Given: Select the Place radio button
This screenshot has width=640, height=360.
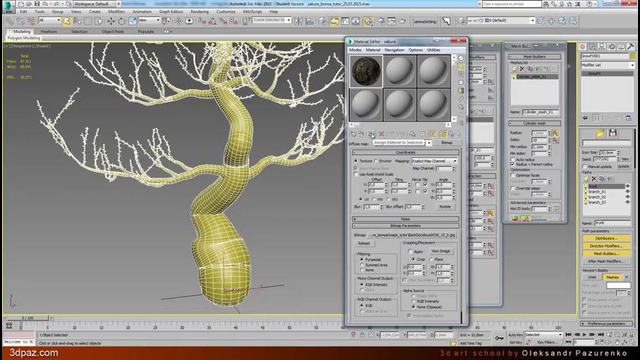Looking at the screenshot, I should point(431,259).
